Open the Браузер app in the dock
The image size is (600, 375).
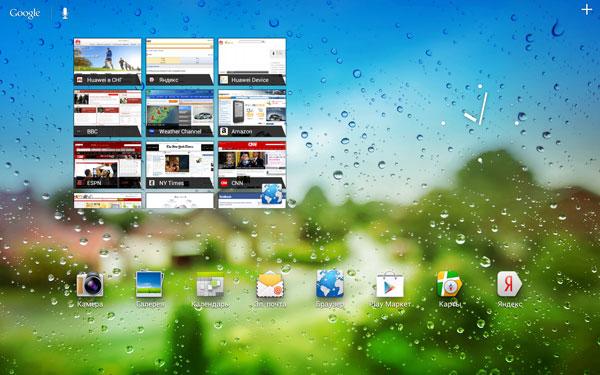(330, 289)
